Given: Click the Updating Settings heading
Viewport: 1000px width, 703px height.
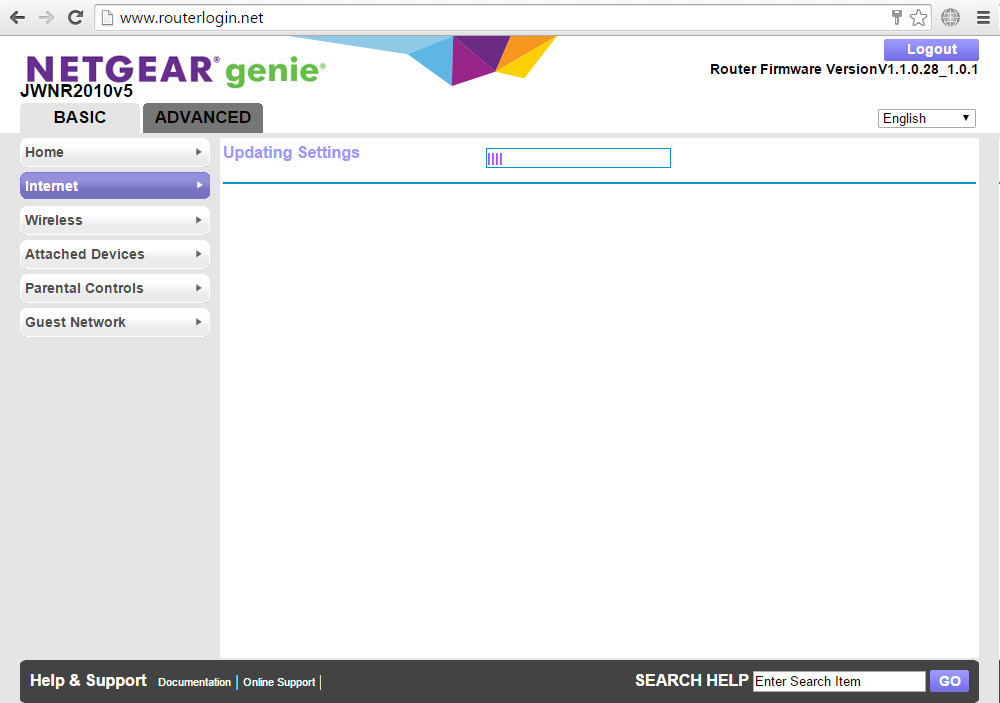Looking at the screenshot, I should [291, 152].
